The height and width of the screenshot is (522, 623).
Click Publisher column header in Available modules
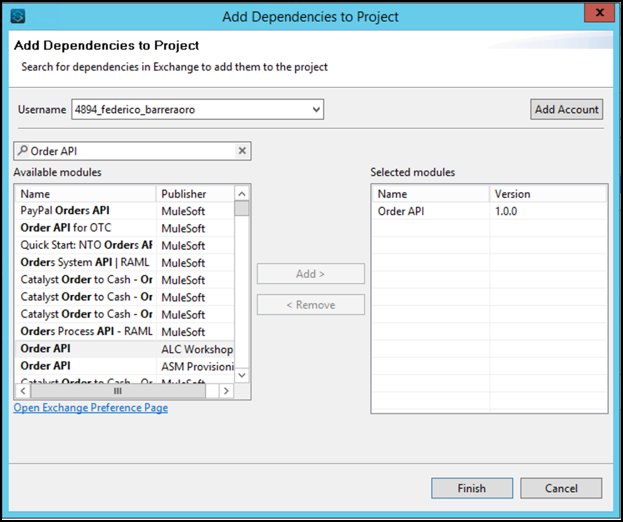(x=195, y=194)
